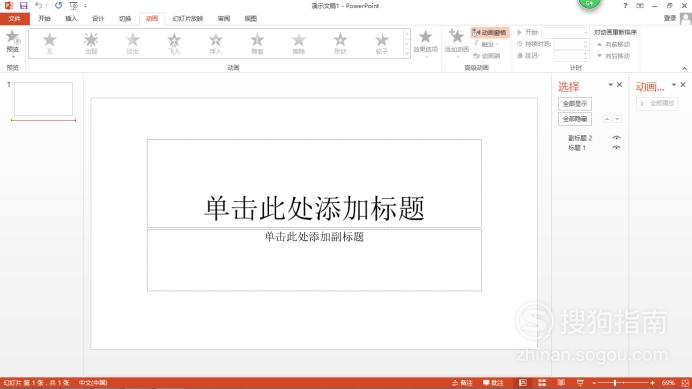Click the 登录 (Sign in) link
The width and height of the screenshot is (692, 389).
tap(670, 18)
